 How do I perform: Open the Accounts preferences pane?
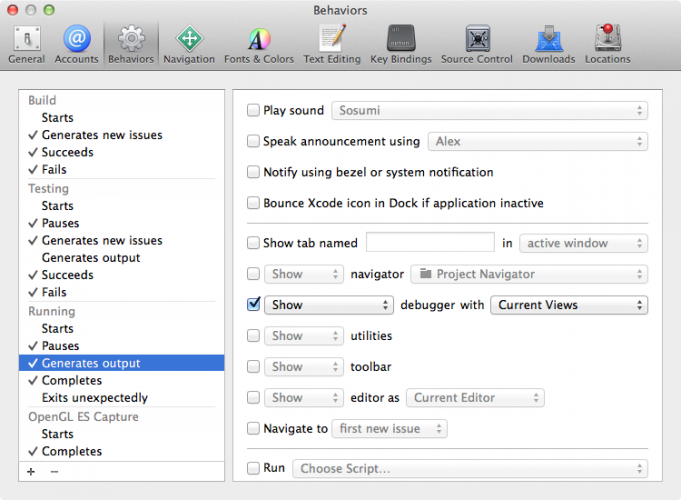click(x=76, y=44)
